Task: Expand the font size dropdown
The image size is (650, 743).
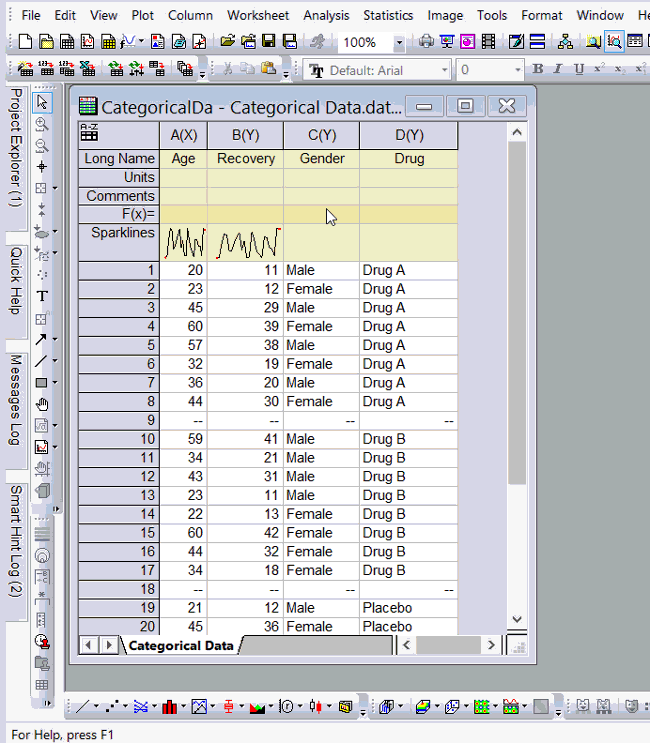Action: pyautogui.click(x=516, y=70)
